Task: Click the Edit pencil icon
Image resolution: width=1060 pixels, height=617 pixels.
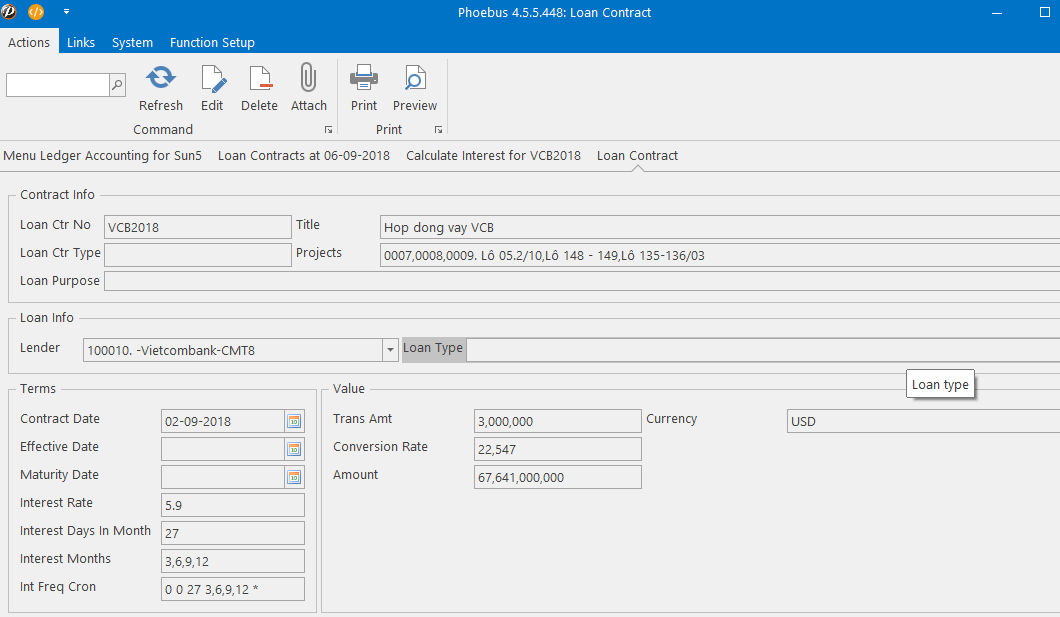Action: point(212,79)
